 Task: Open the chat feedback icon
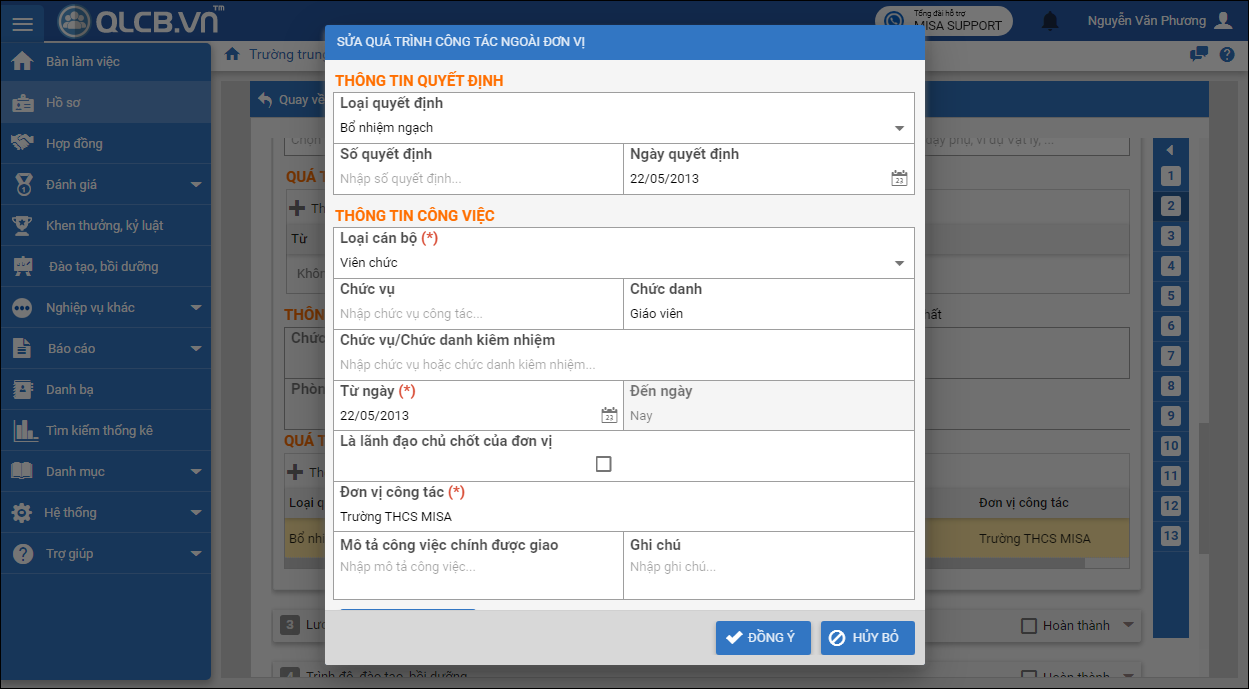pos(1199,55)
